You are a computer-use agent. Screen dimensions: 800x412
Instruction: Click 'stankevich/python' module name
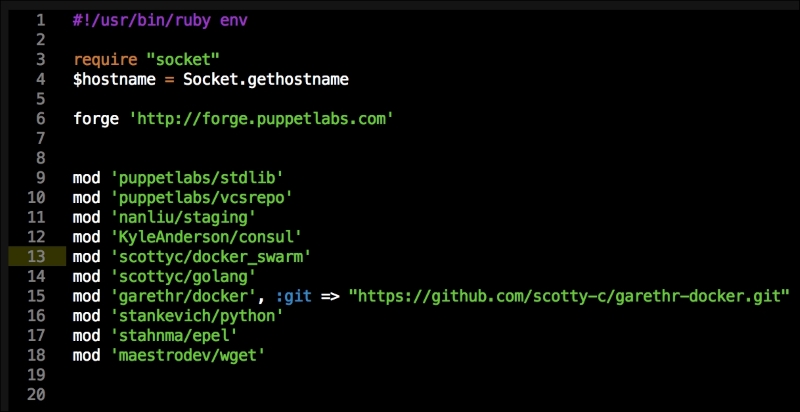click(197, 315)
